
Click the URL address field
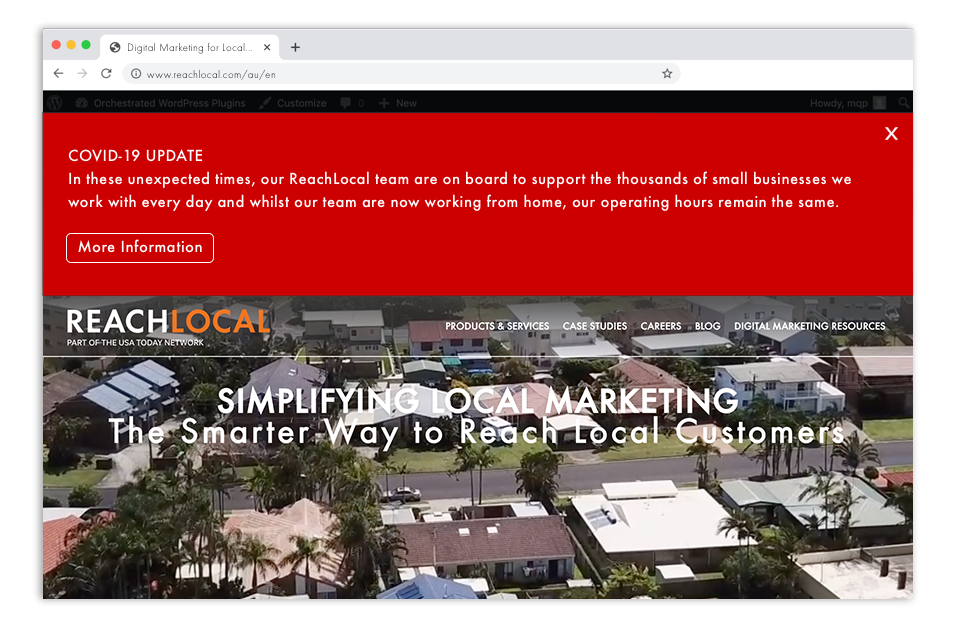[402, 74]
